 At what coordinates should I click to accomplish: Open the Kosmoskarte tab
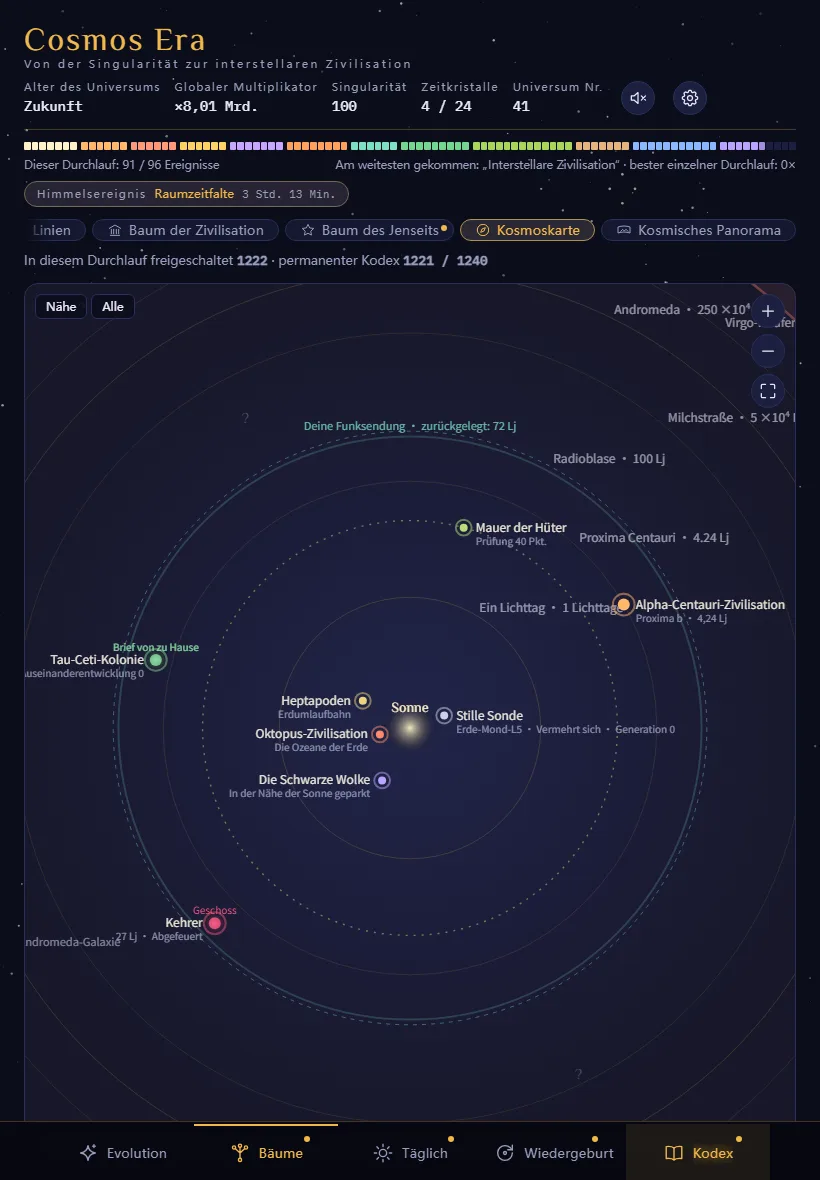point(527,230)
